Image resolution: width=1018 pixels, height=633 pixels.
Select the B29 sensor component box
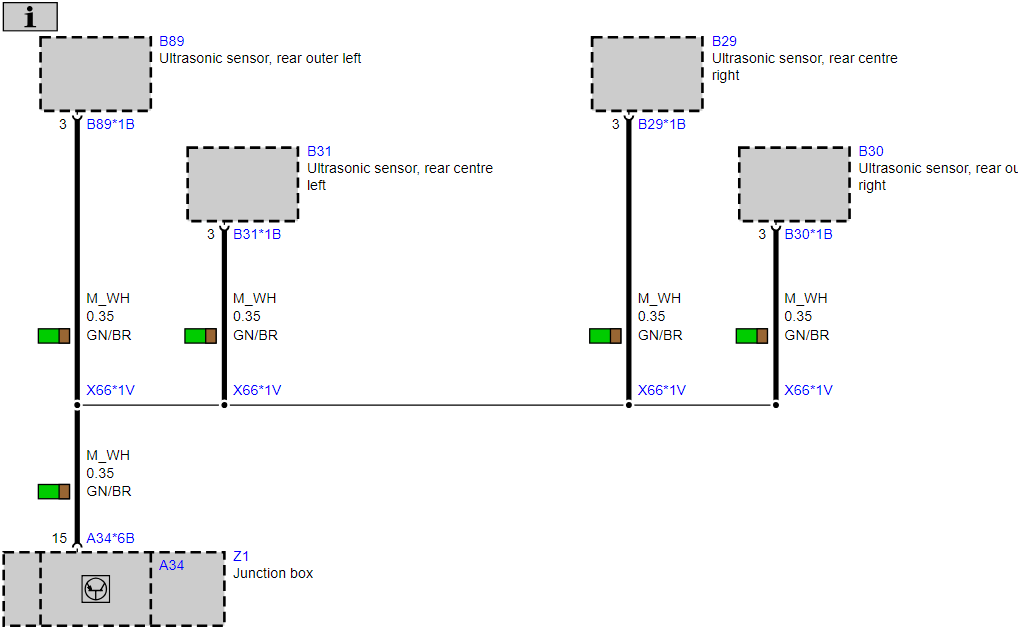coord(647,74)
